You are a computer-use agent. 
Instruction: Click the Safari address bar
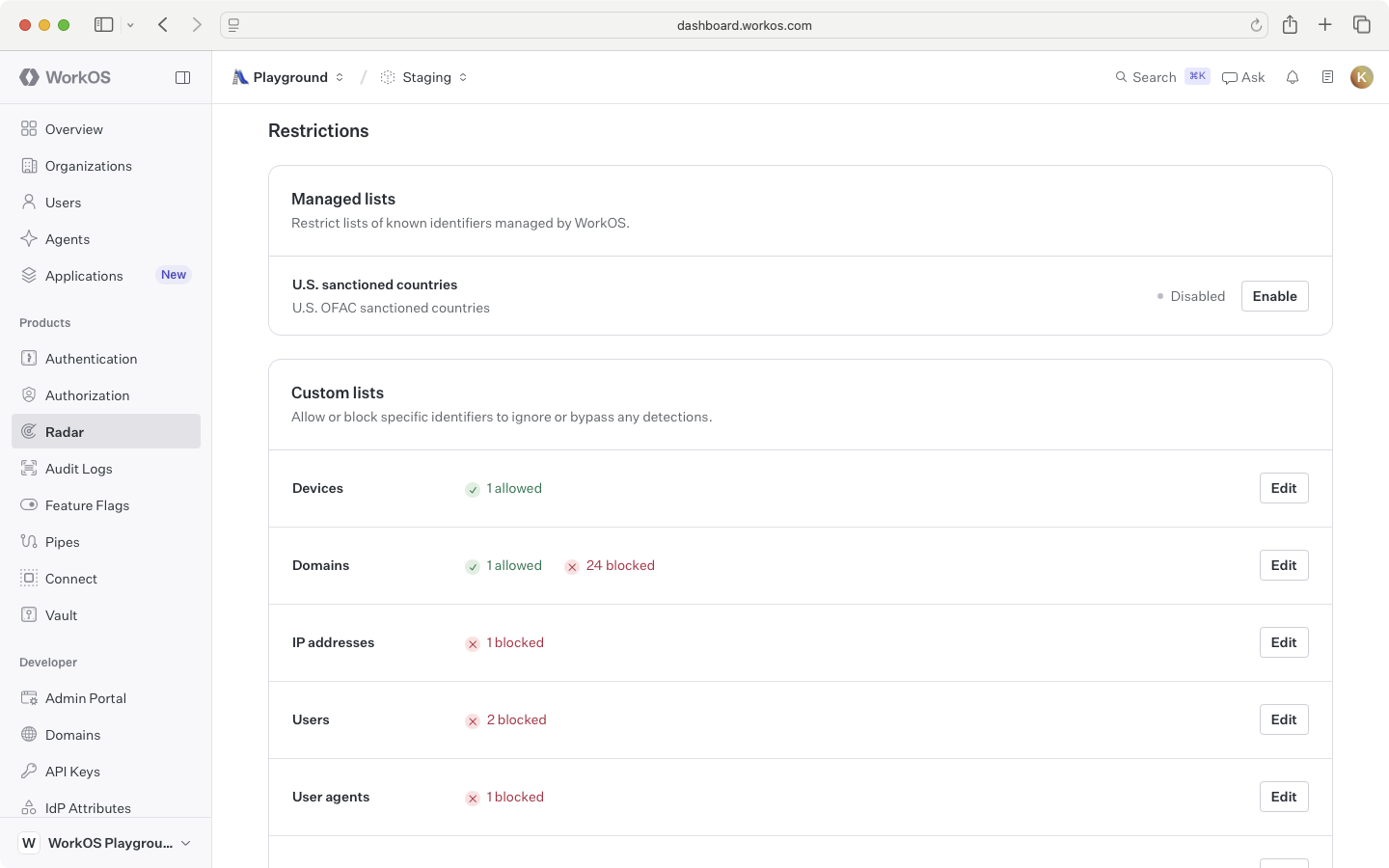pos(744,25)
